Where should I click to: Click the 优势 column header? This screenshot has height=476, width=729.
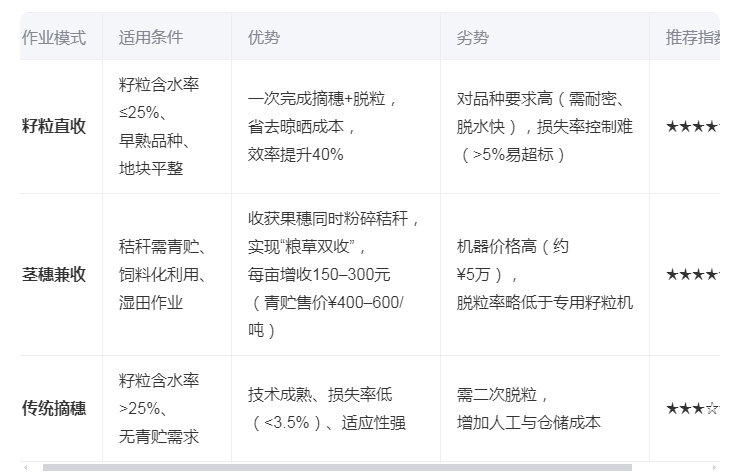(x=264, y=38)
